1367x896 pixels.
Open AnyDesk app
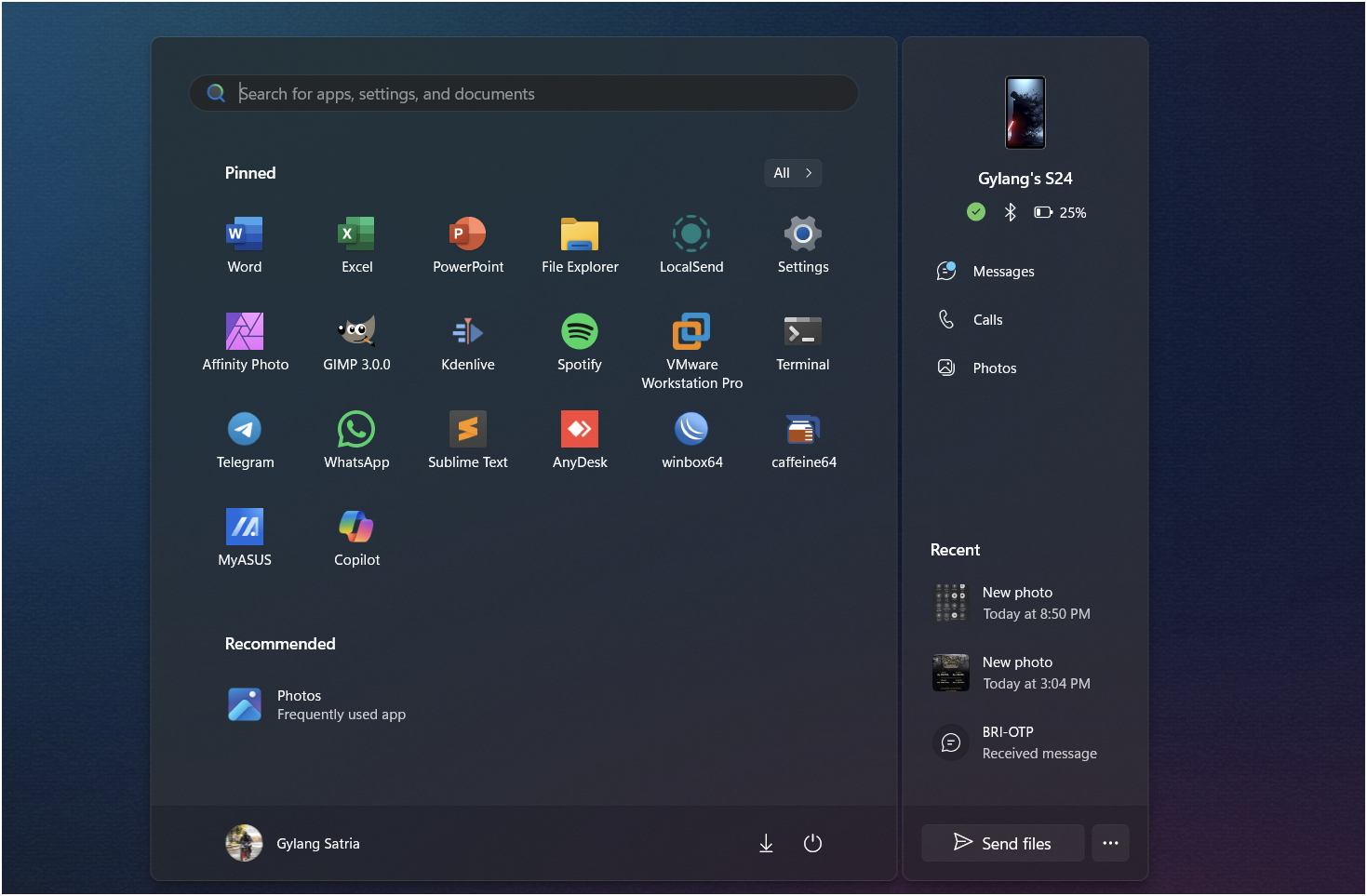580,440
